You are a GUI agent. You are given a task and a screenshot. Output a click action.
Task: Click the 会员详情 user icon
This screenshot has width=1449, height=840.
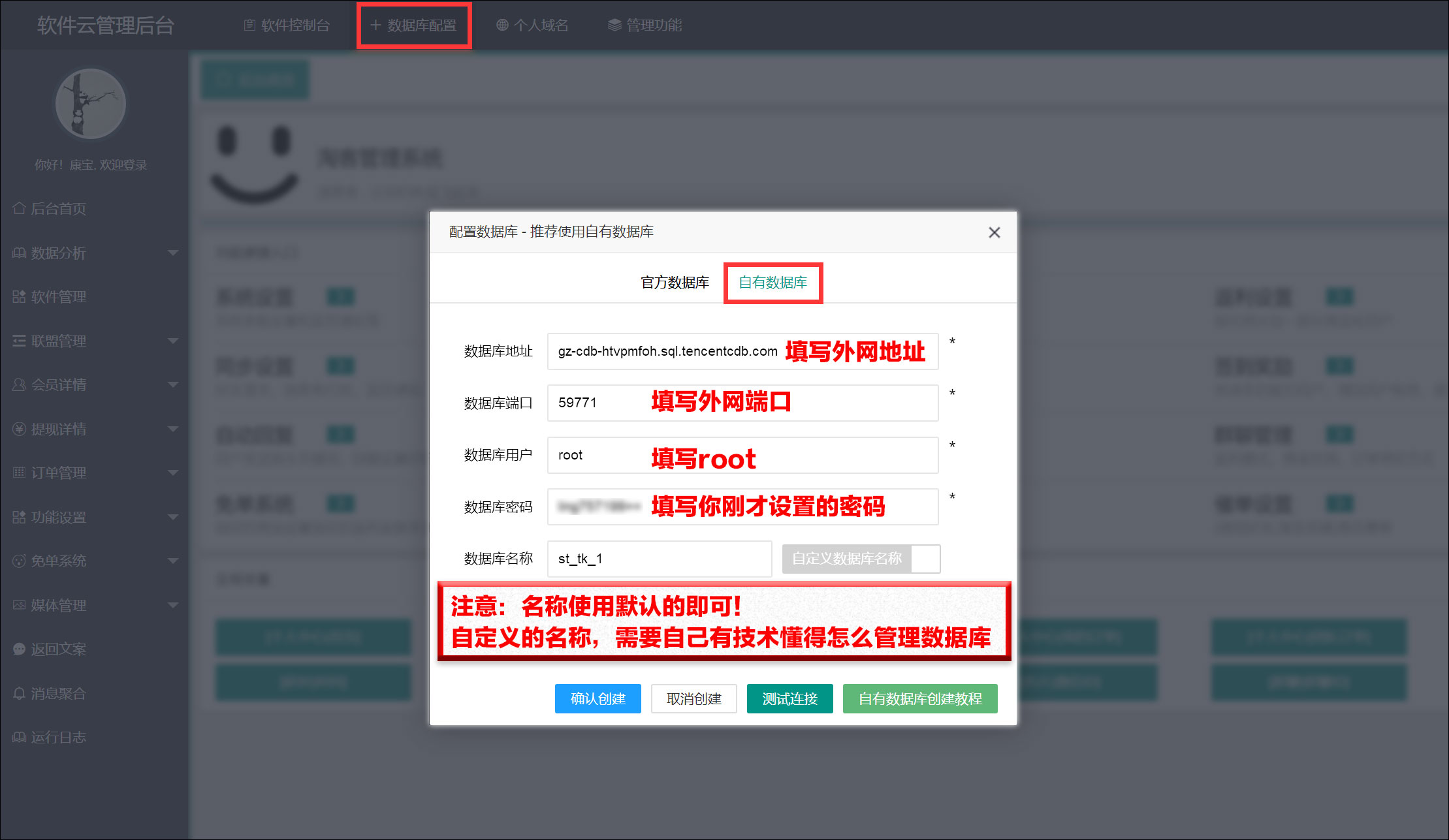[x=19, y=385]
